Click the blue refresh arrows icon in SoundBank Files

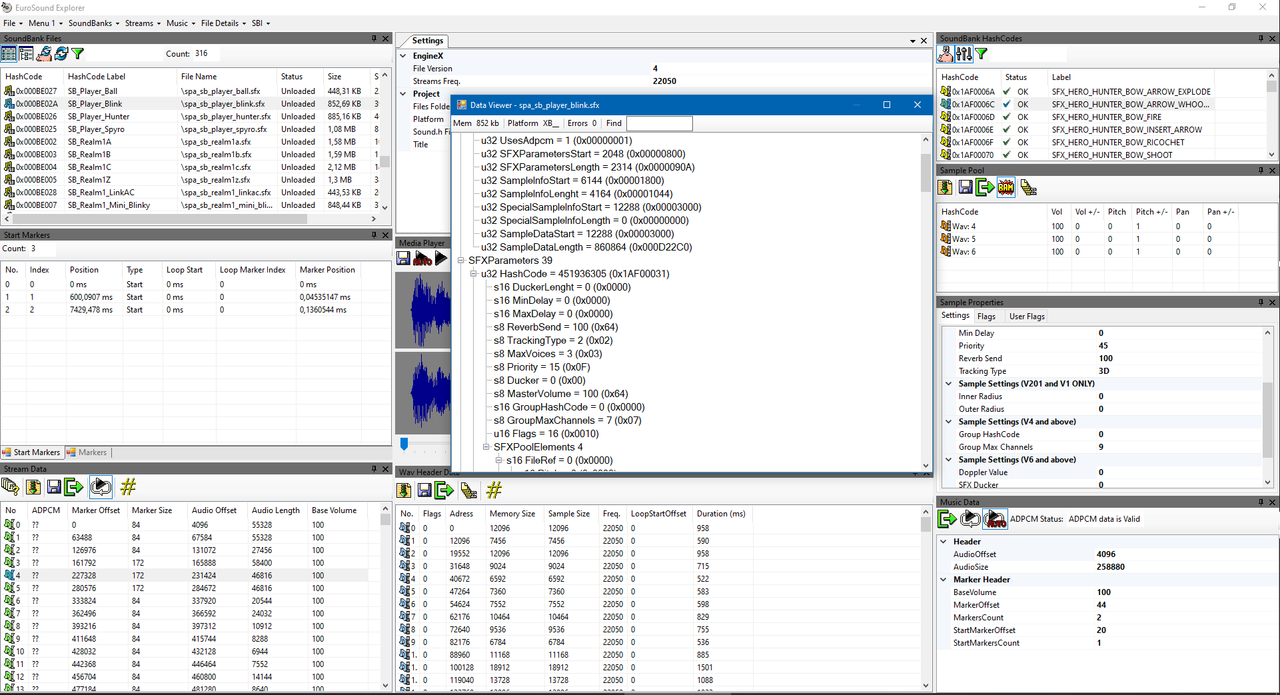61,53
